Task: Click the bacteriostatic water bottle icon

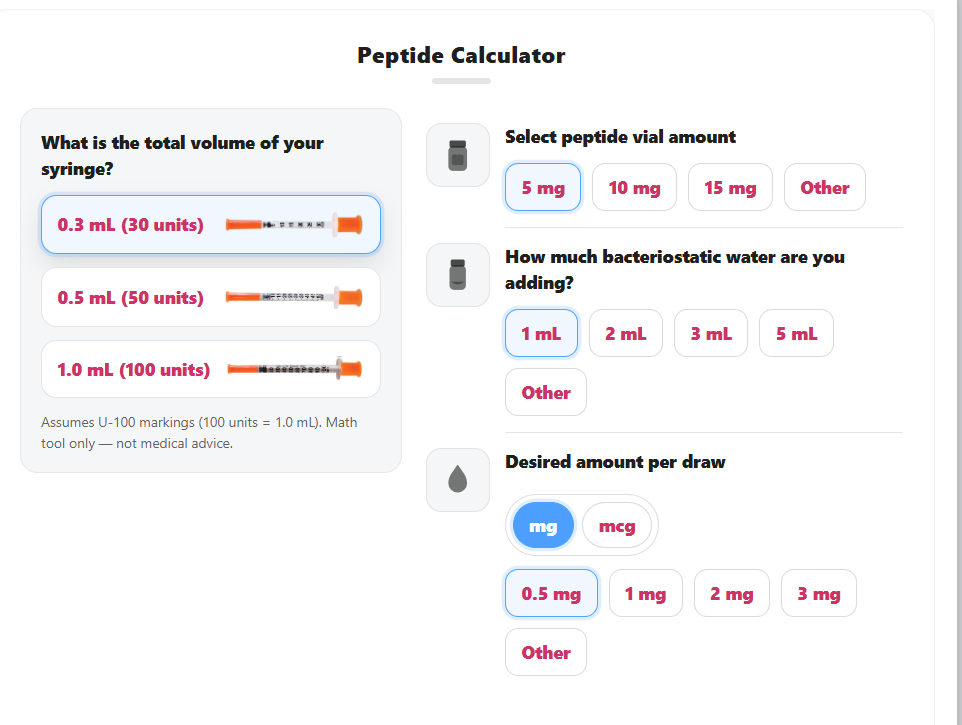Action: 457,274
